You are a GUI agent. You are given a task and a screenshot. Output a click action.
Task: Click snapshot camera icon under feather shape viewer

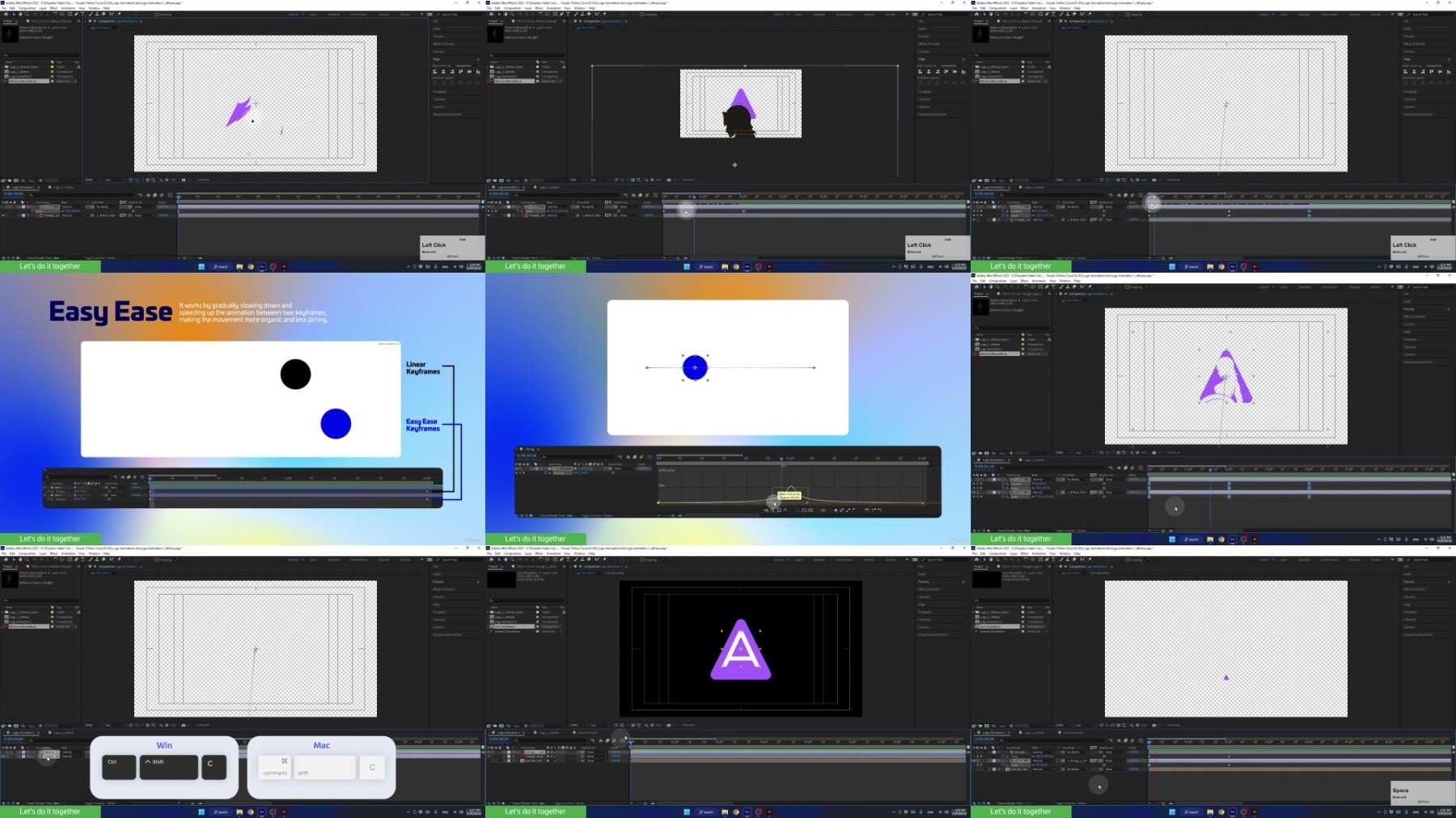[x=184, y=180]
